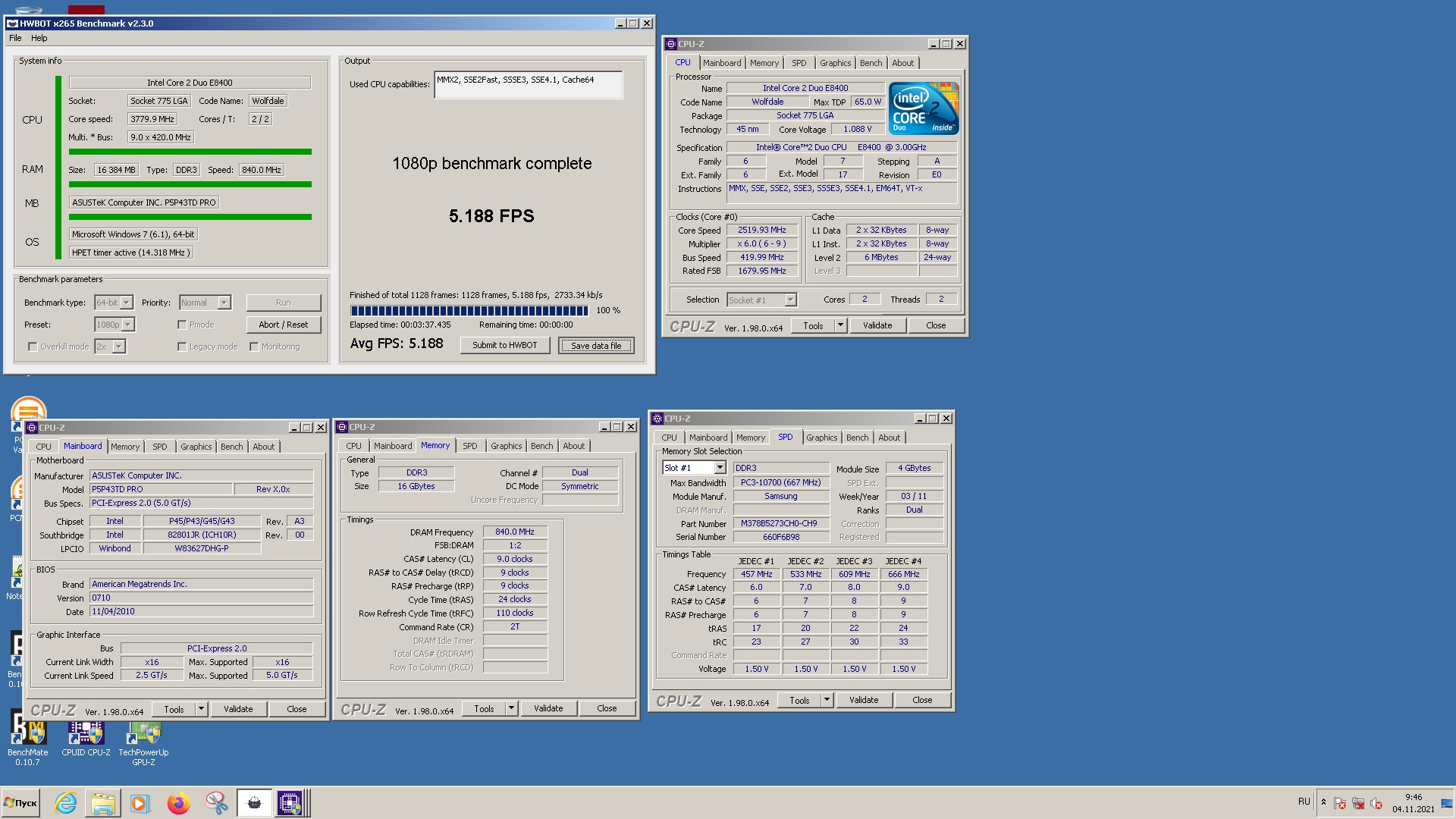Show hidden tray icons arrow
This screenshot has height=819, width=1456.
tap(1323, 802)
